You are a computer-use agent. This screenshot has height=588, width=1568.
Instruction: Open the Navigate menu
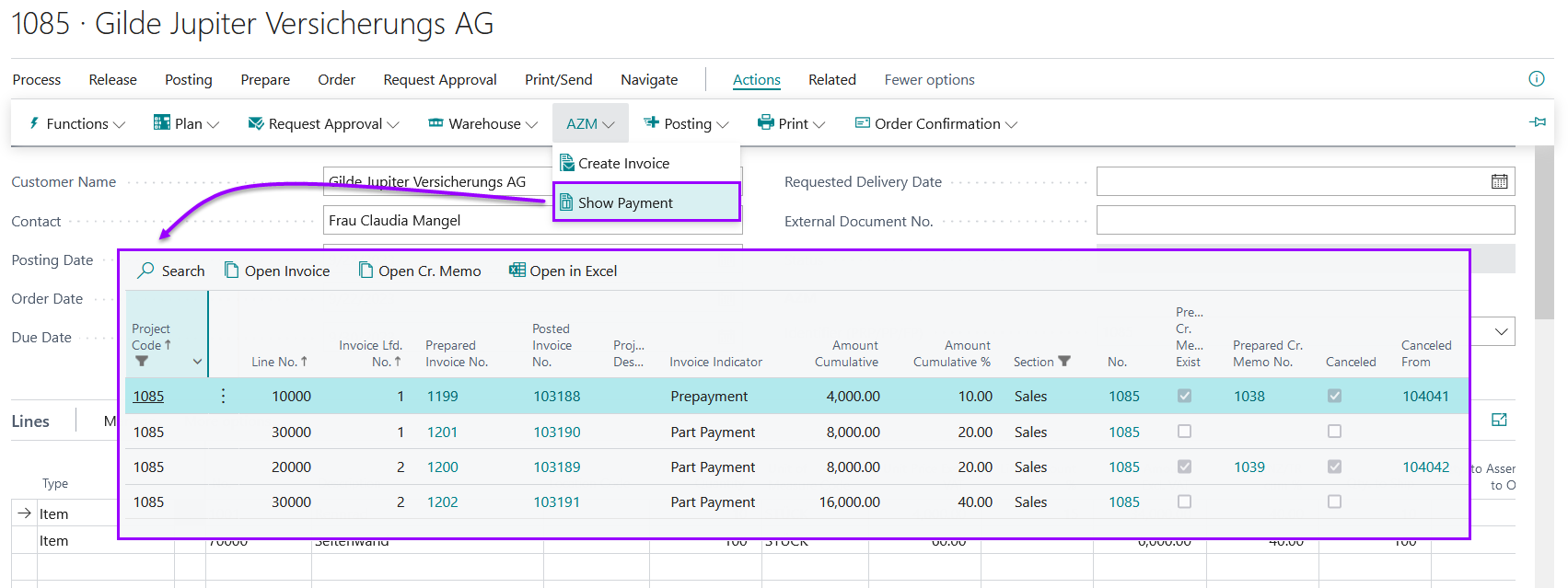tap(649, 80)
